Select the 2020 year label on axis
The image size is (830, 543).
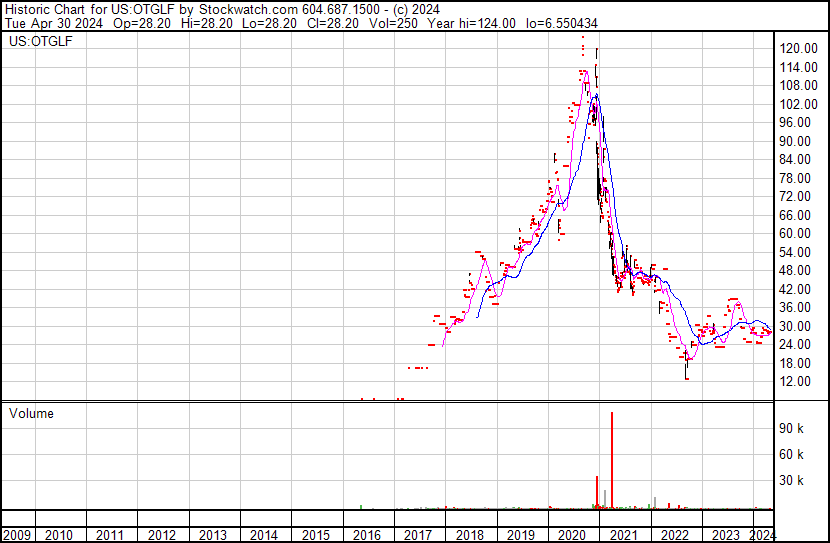[572, 535]
